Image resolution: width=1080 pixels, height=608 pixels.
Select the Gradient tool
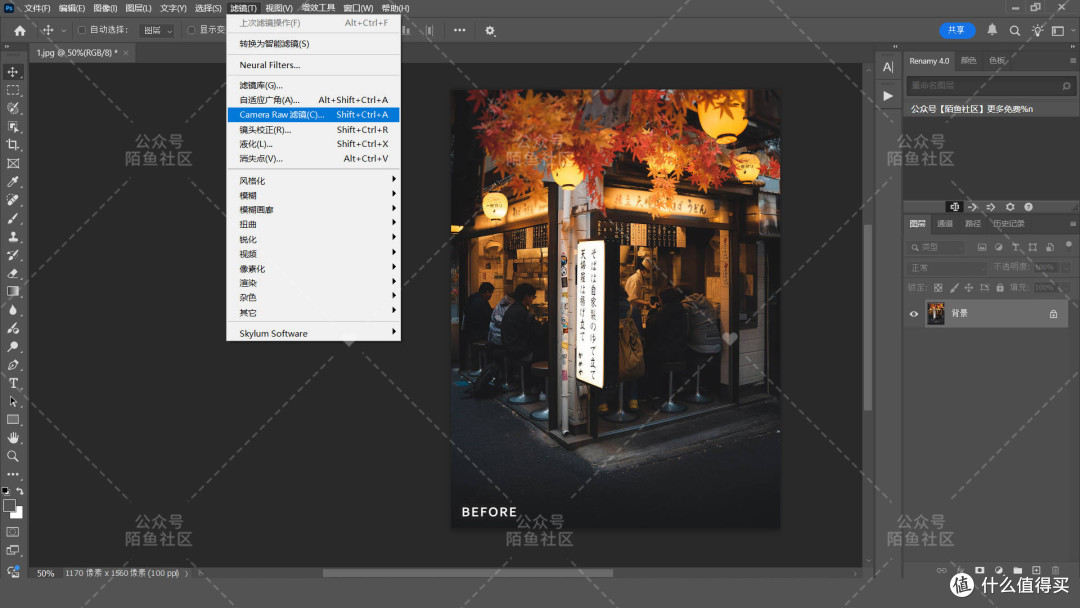point(13,291)
